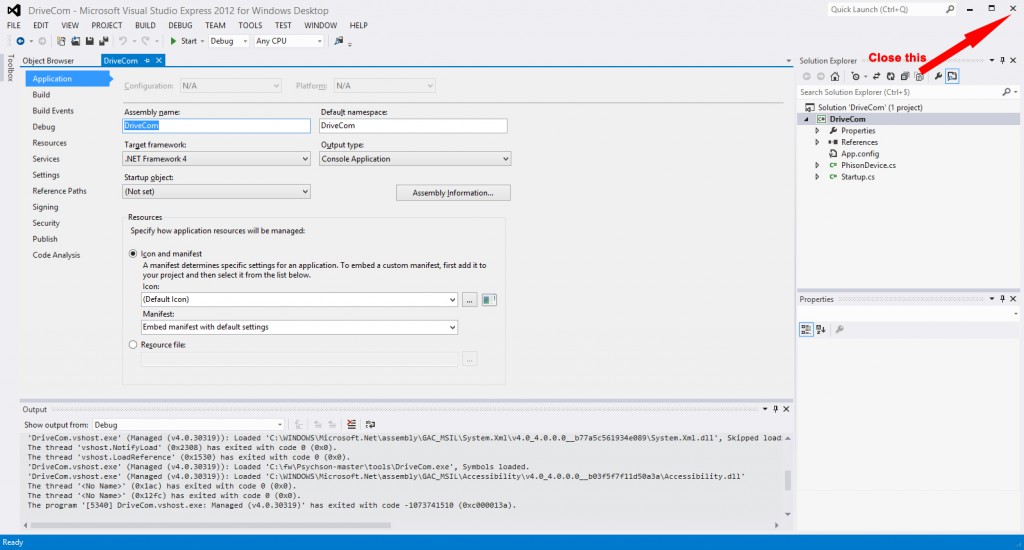Switch to the Object Browser tab
The width and height of the screenshot is (1024, 550).
click(48, 61)
